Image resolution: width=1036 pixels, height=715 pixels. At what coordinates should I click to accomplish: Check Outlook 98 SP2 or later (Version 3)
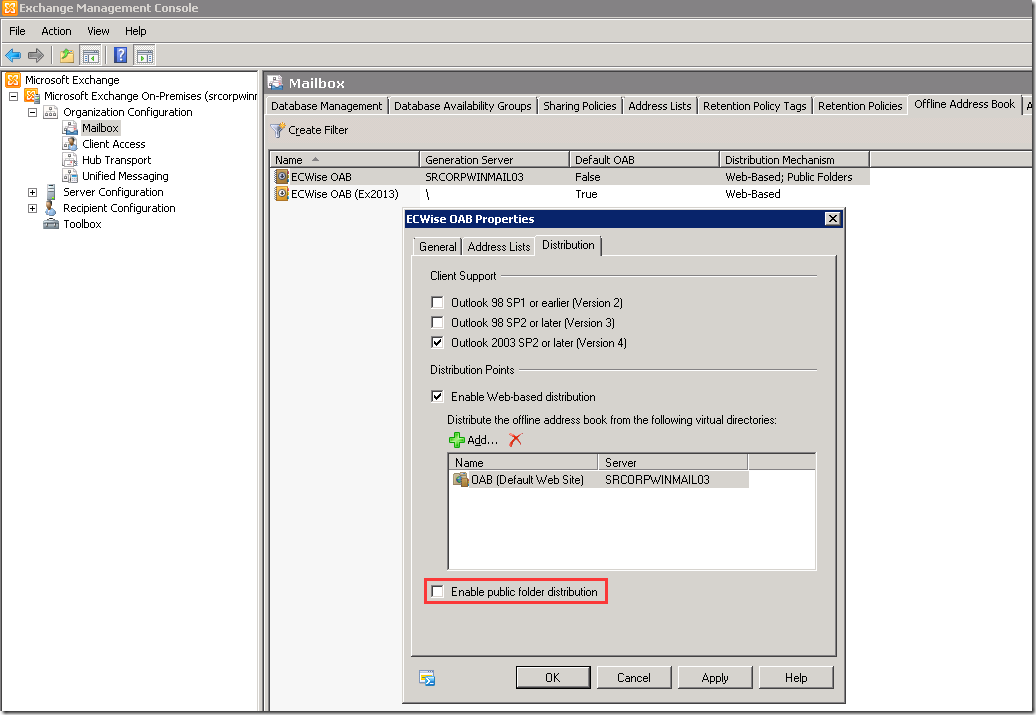point(437,322)
